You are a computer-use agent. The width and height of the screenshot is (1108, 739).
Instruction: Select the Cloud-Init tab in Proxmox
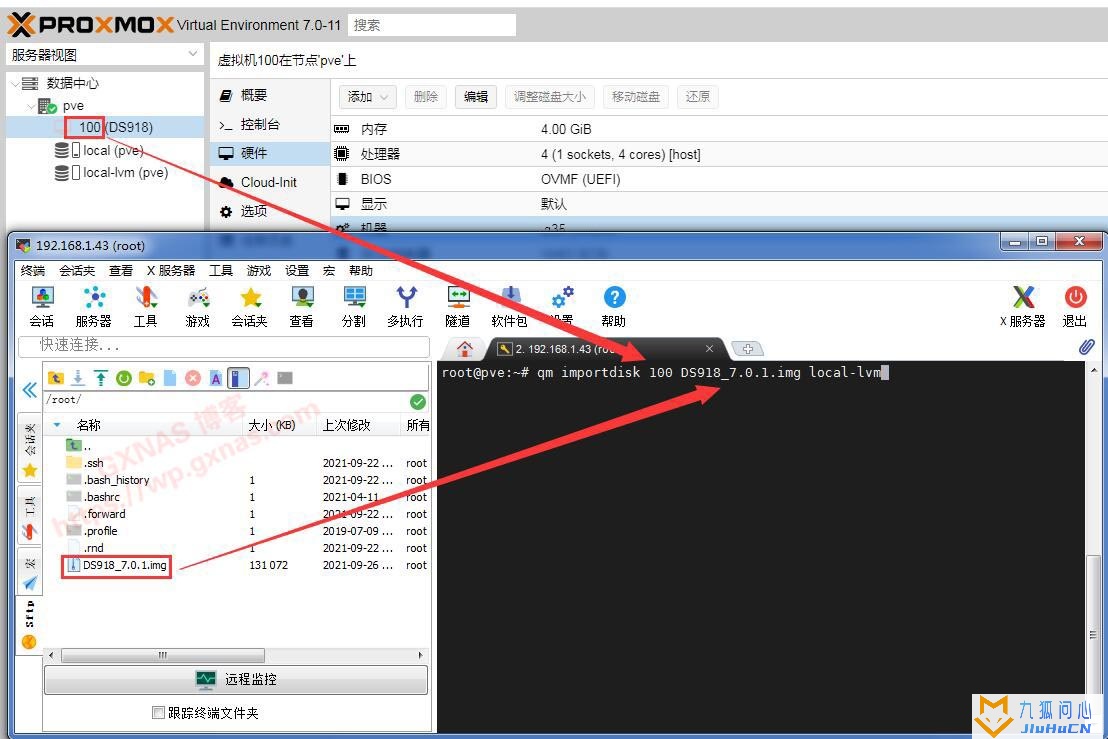[x=270, y=182]
